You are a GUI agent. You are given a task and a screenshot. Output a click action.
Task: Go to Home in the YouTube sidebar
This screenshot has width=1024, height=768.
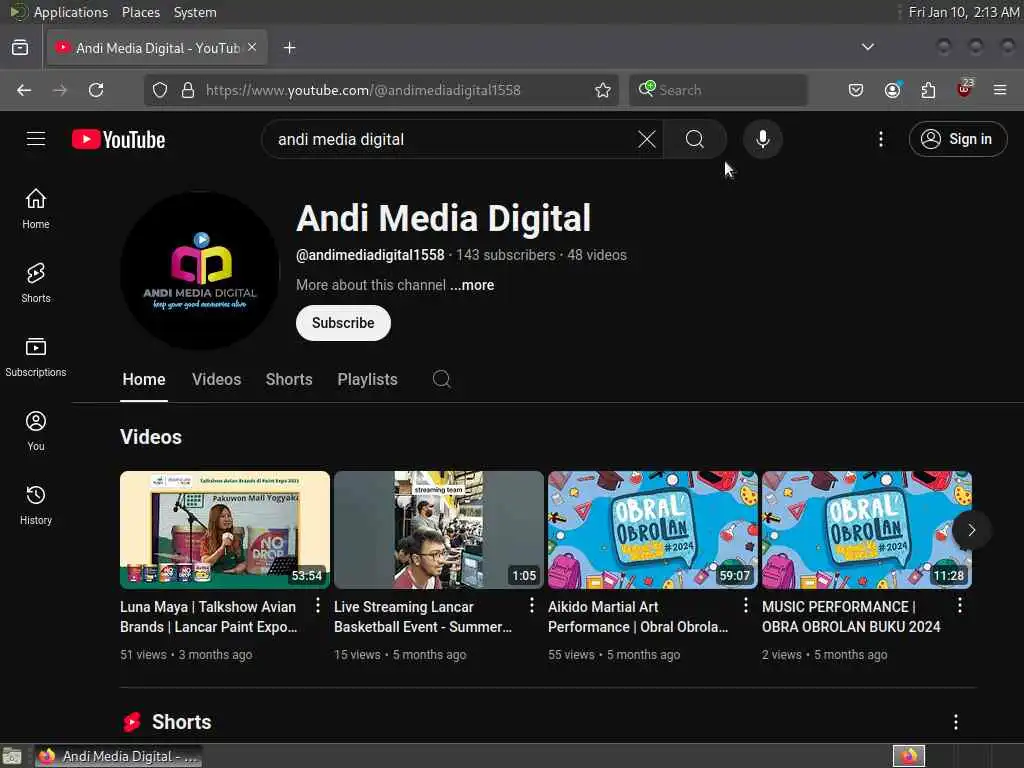coord(36,208)
